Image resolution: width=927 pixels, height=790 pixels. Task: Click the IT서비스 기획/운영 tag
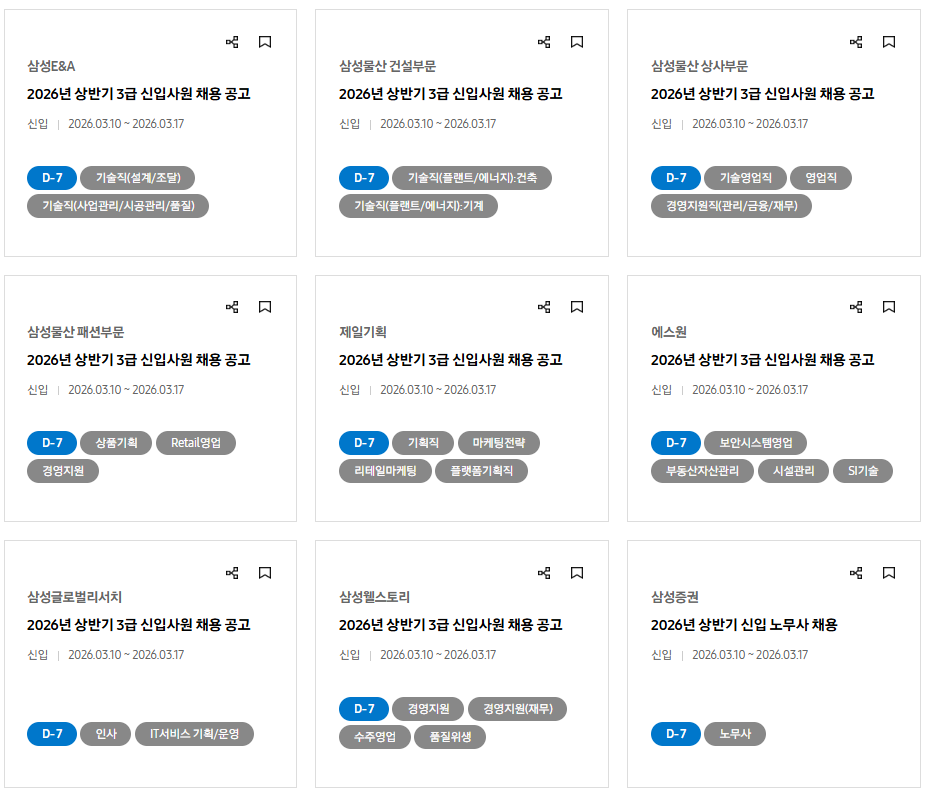pos(194,735)
